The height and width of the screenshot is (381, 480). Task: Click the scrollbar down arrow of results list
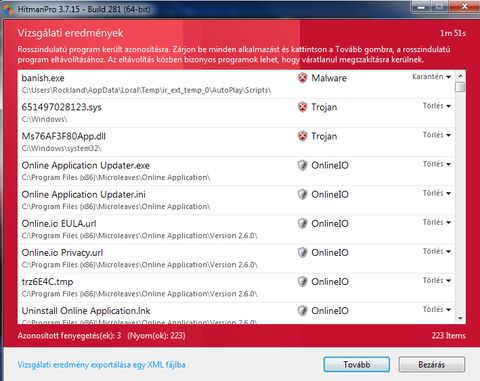[460, 318]
